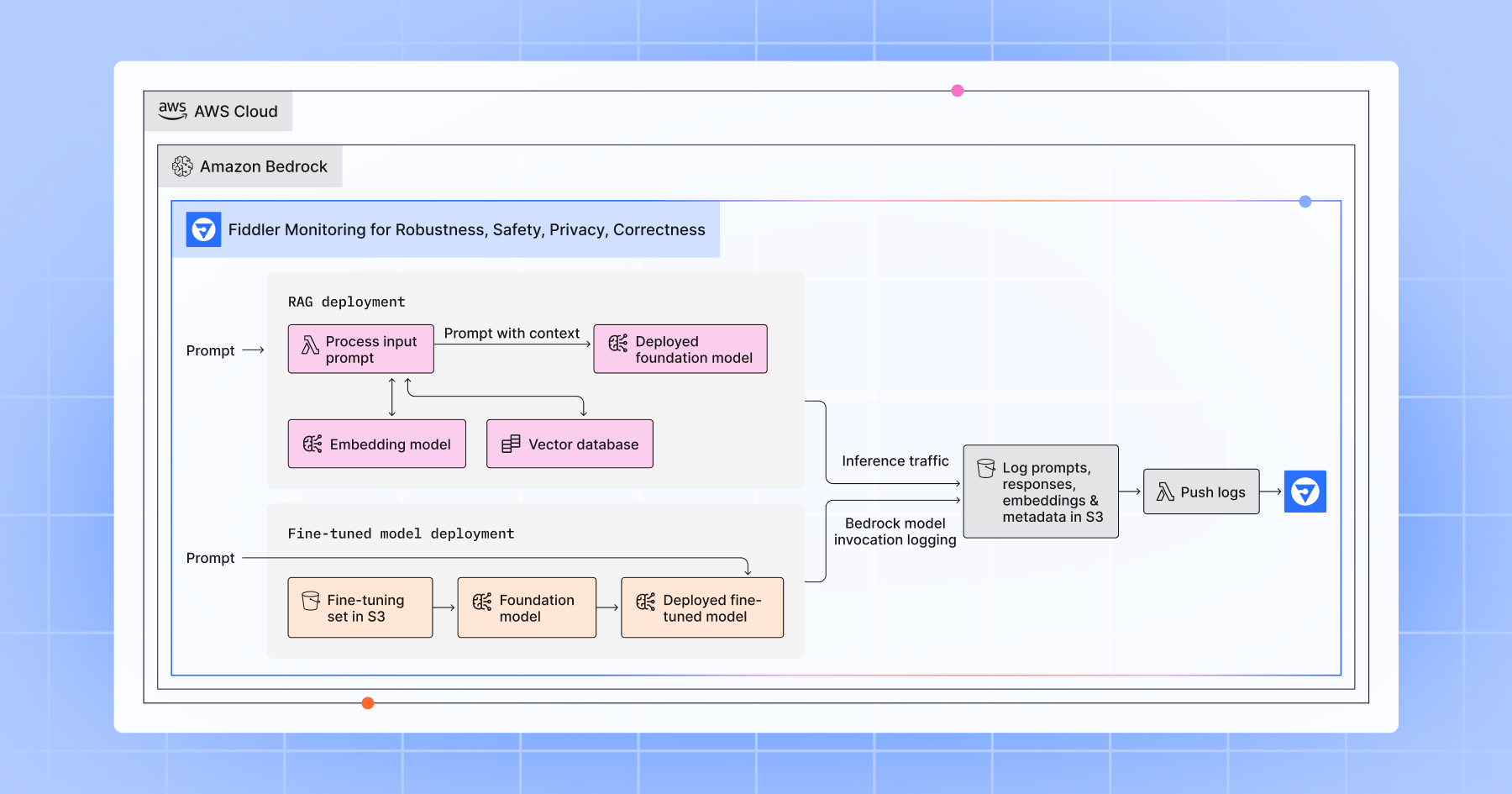Click the AWS logo in the AWS Cloud header
This screenshot has width=1512, height=794.
pyautogui.click(x=172, y=110)
